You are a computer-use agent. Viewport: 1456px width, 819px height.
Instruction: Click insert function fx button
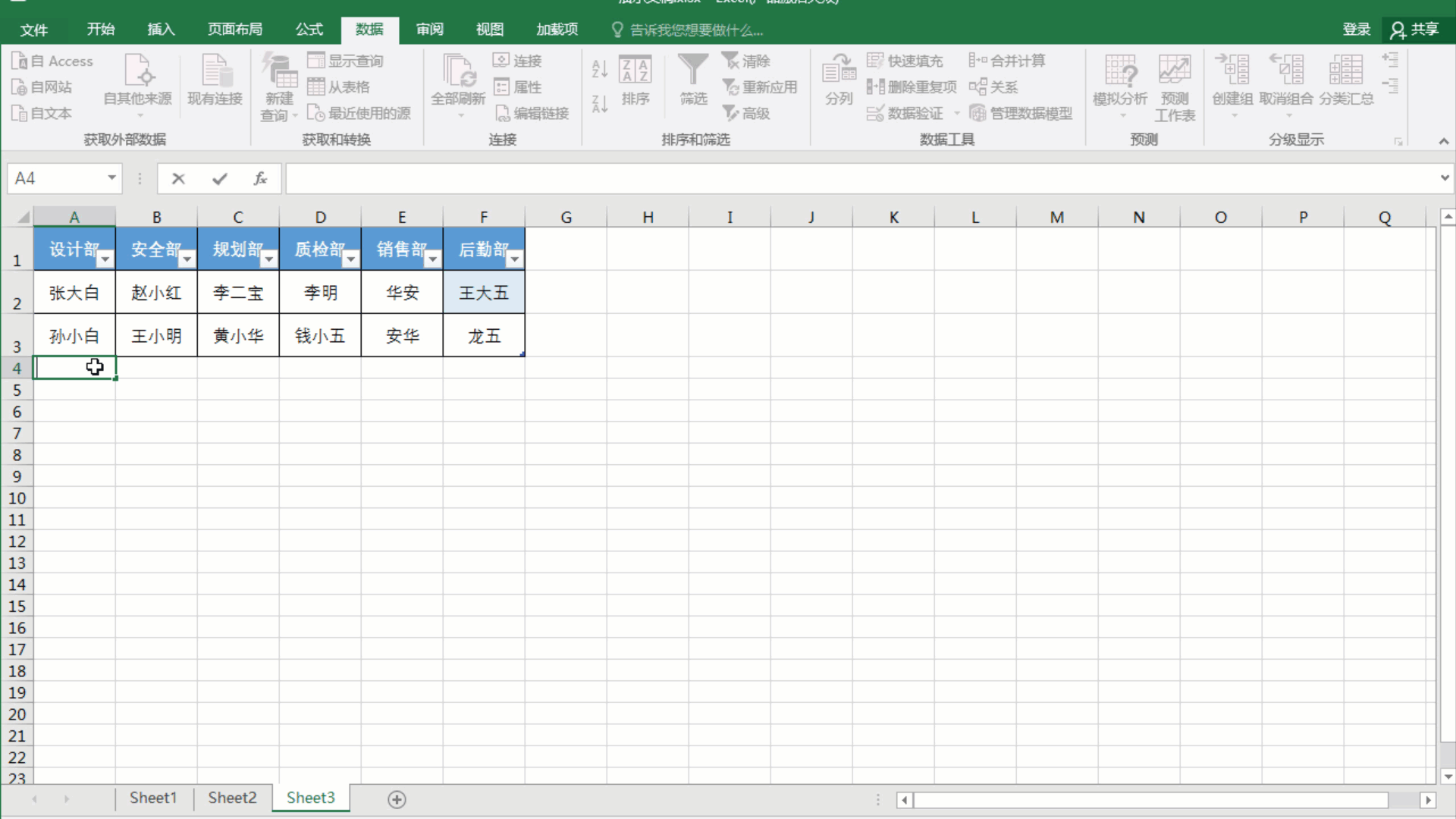click(x=260, y=179)
